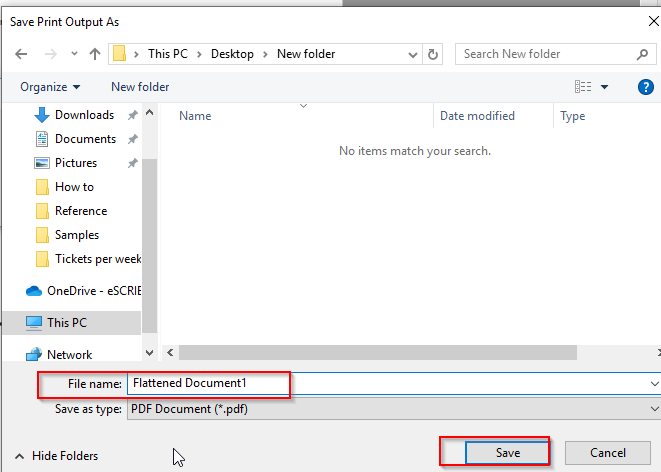This screenshot has height=472, width=661.
Task: Select the Downloads folder in sidebar
Action: [x=84, y=115]
